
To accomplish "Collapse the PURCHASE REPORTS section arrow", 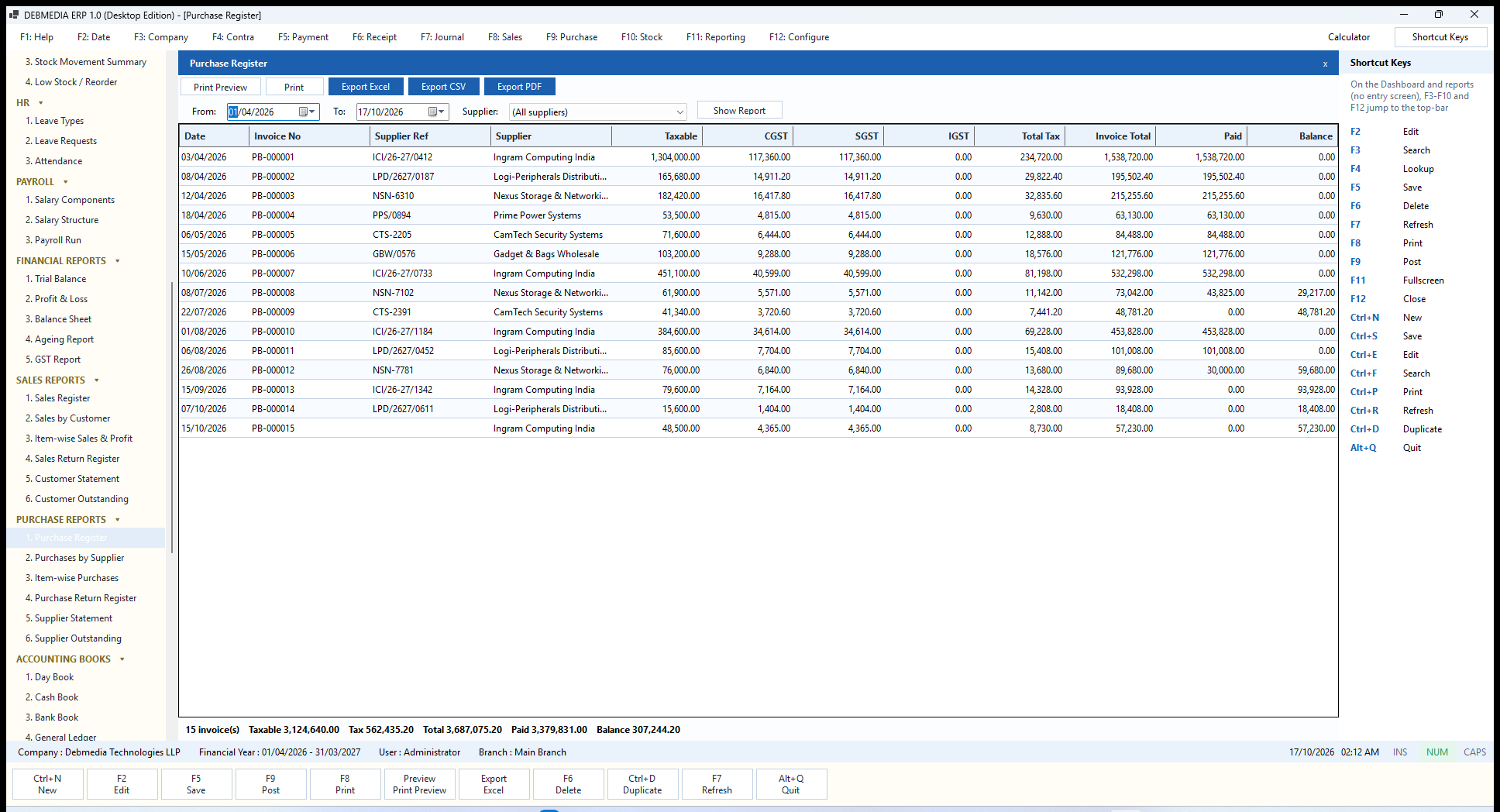I will point(118,520).
